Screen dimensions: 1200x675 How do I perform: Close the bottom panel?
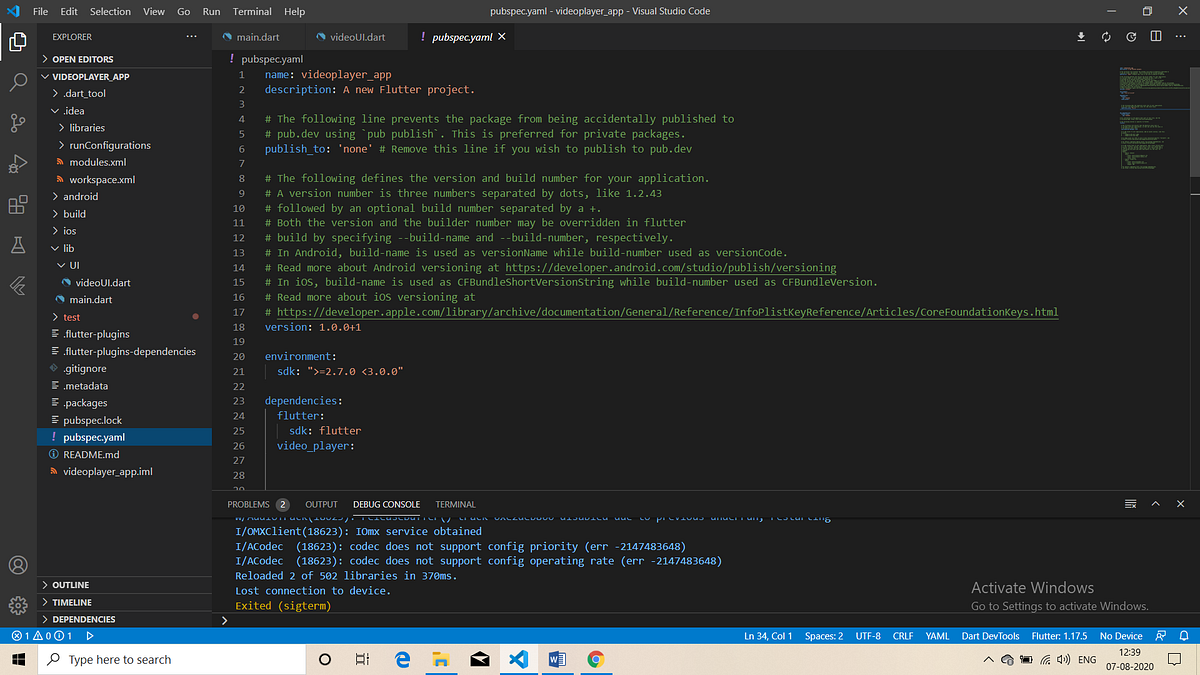coord(1181,504)
